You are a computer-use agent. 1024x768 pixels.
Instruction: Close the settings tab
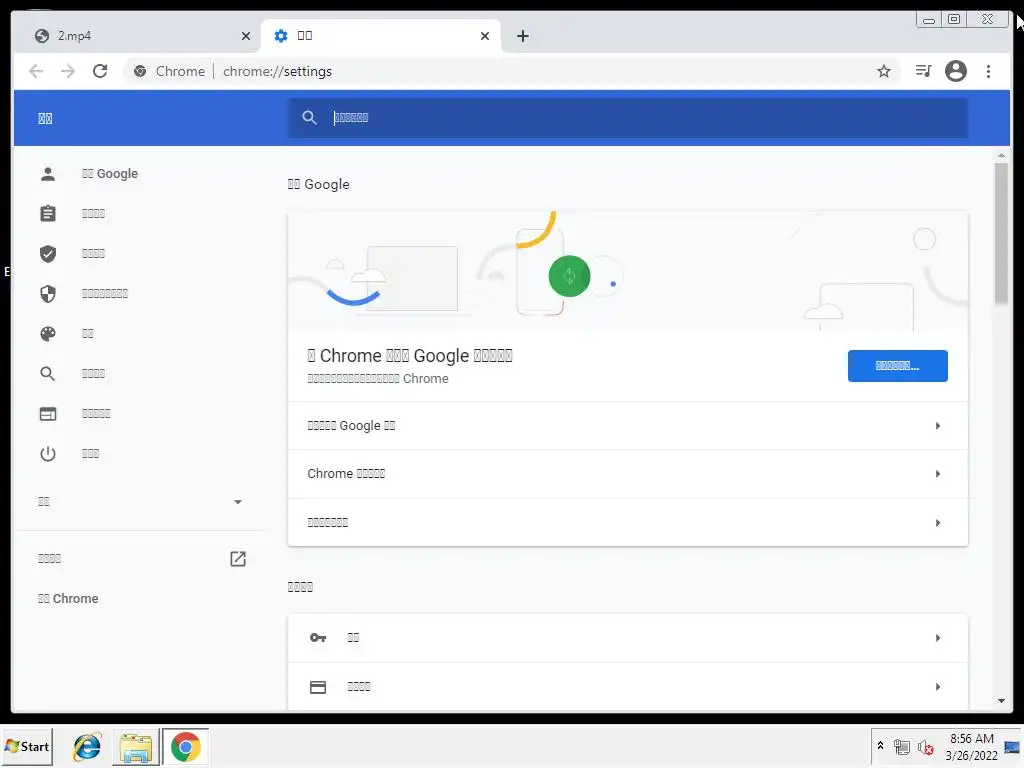point(485,36)
